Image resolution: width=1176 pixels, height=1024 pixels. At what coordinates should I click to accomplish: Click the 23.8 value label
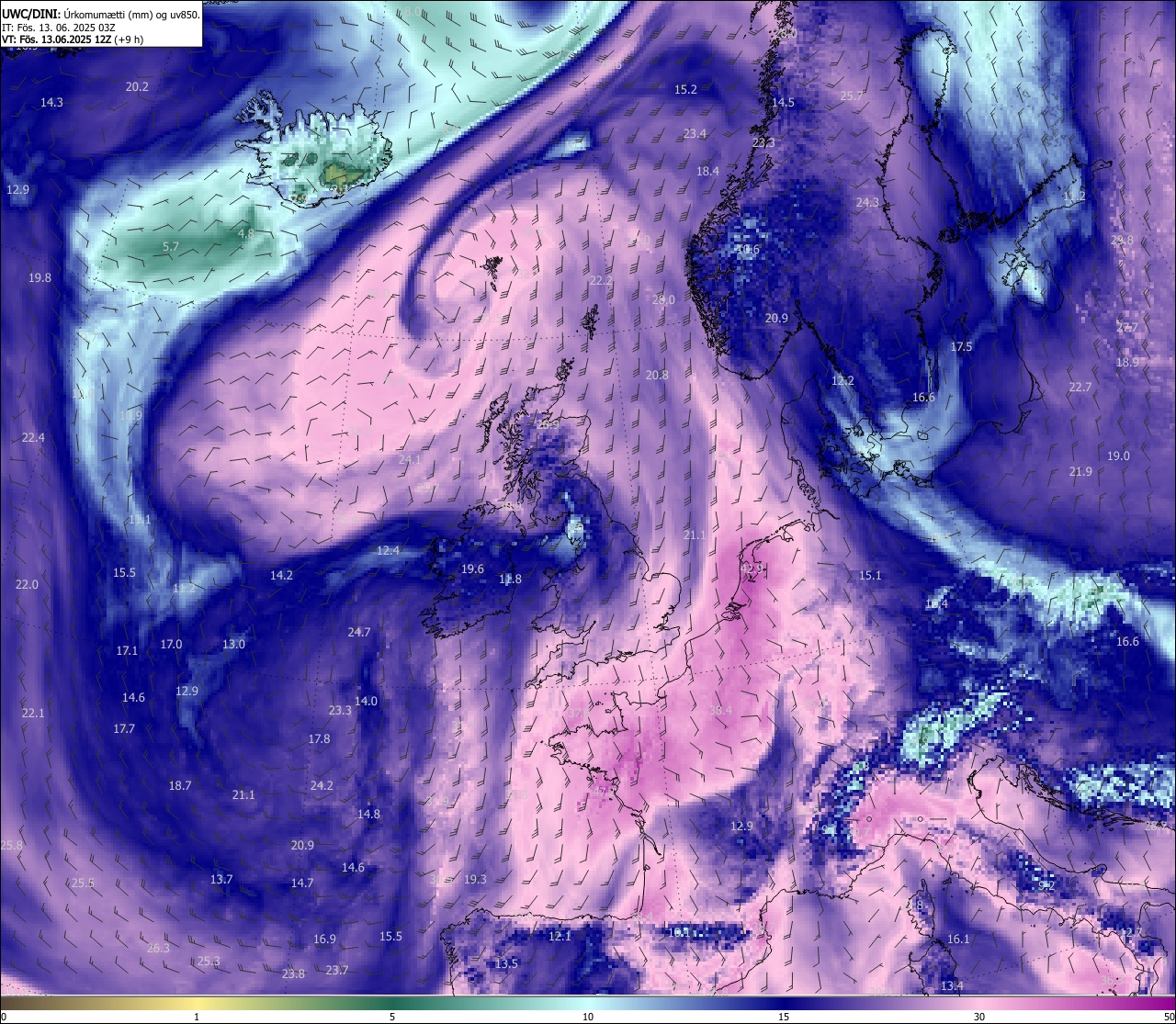click(293, 973)
